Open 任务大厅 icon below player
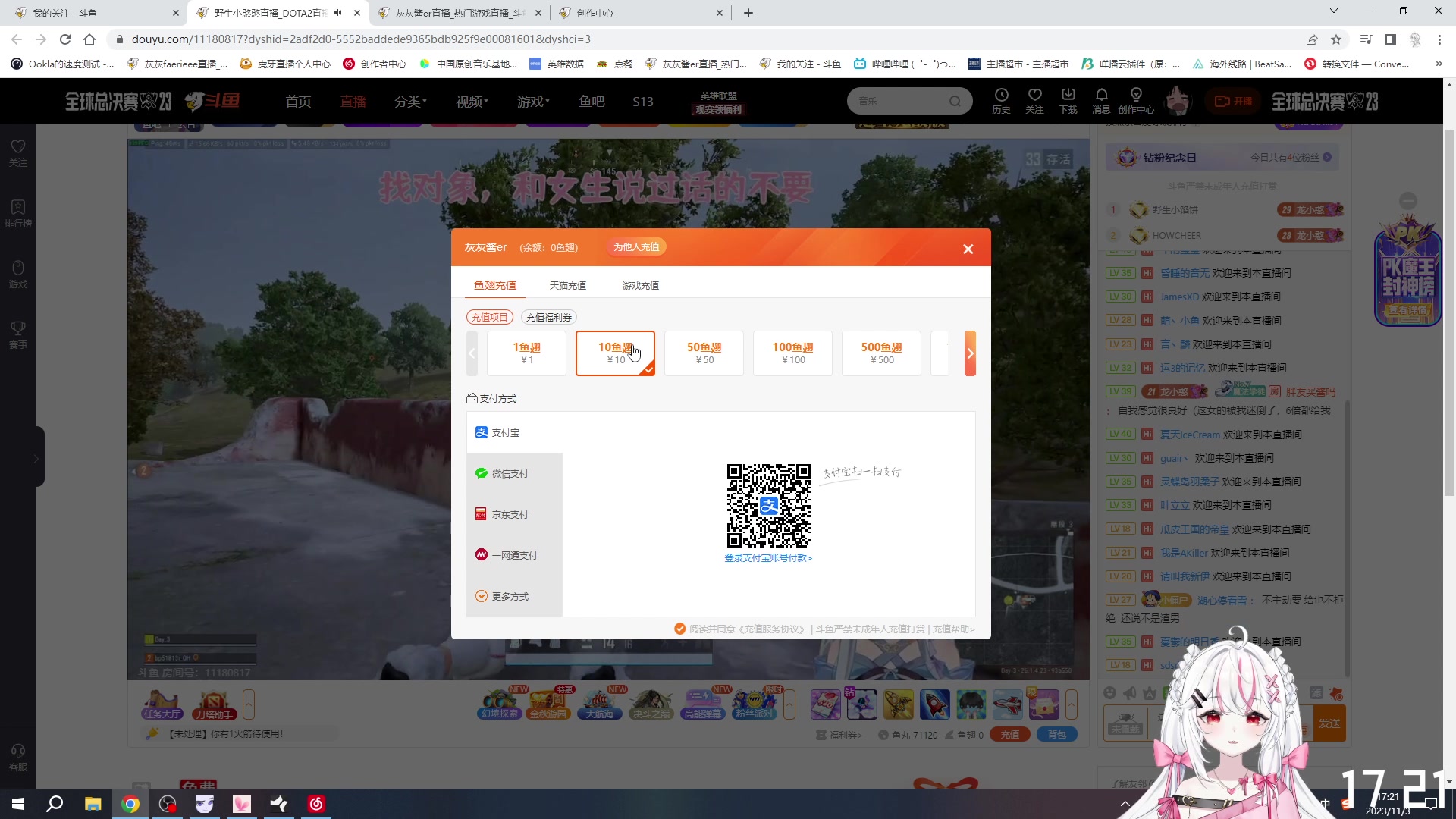 162,705
